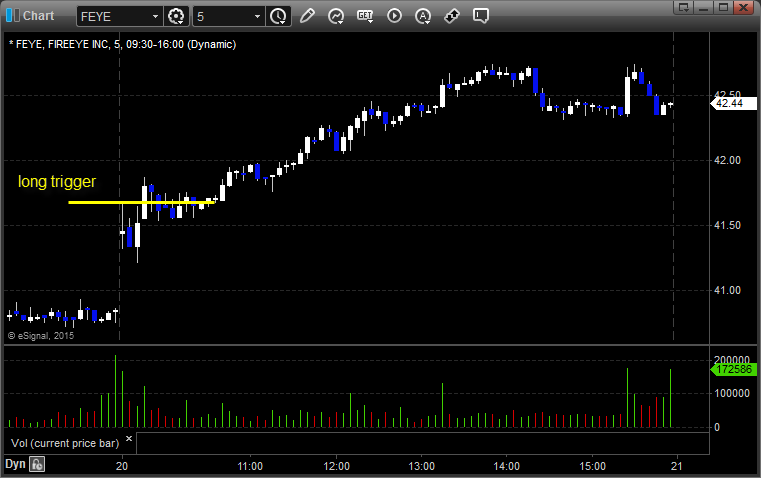
Task: Click the 12:00 time axis label
Action: pos(336,466)
